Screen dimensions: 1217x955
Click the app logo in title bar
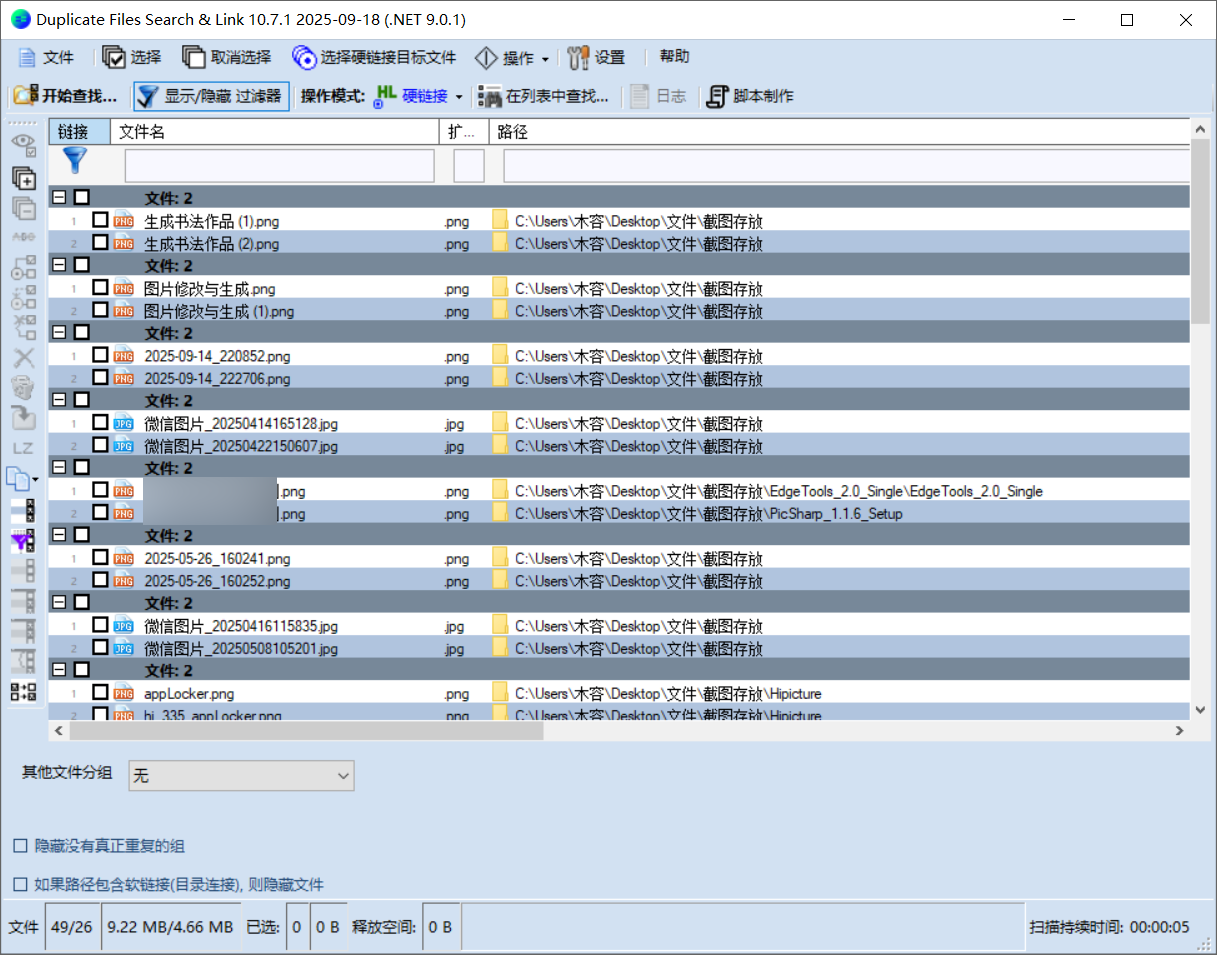point(21,19)
